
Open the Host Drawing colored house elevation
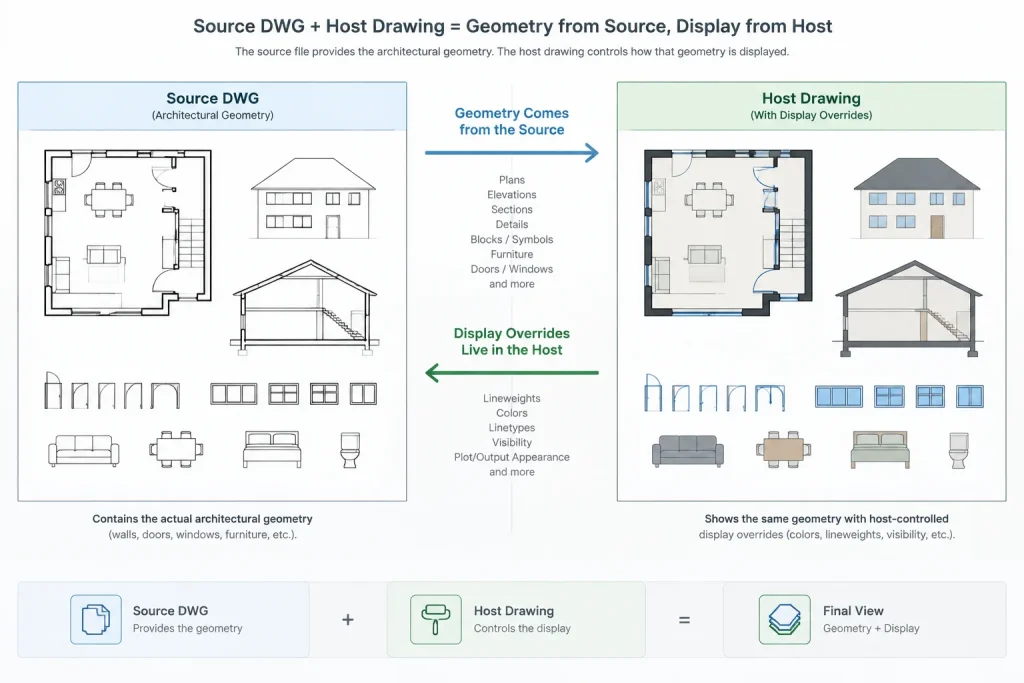tap(917, 199)
